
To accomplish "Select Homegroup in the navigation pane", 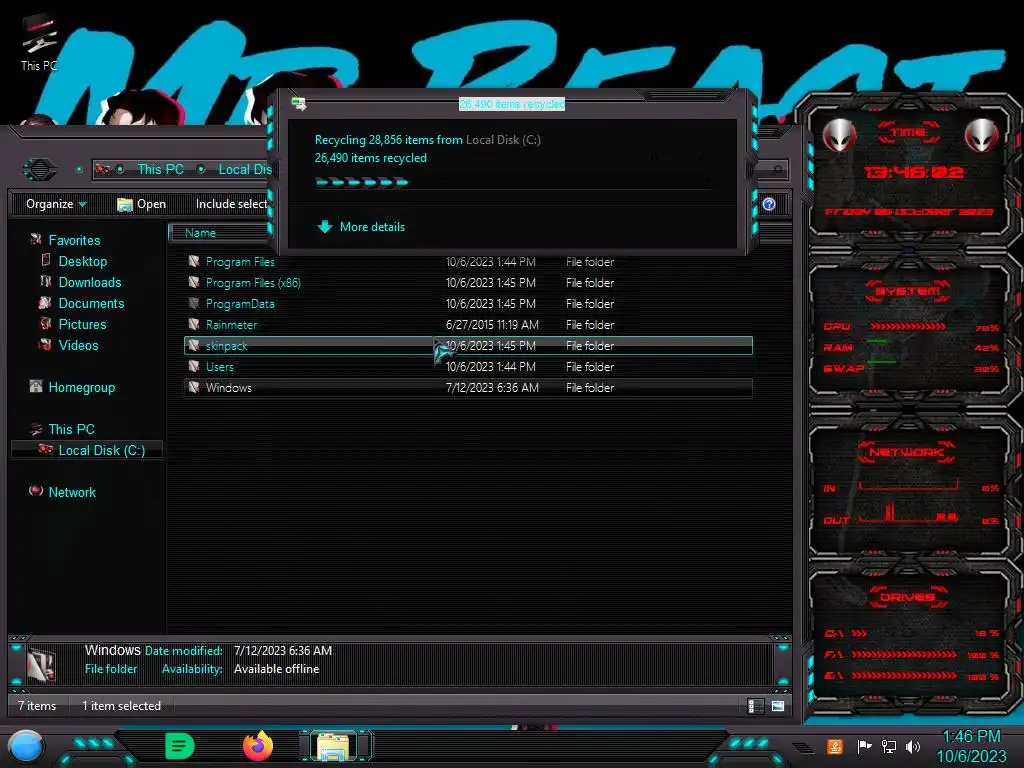I will tap(82, 387).
